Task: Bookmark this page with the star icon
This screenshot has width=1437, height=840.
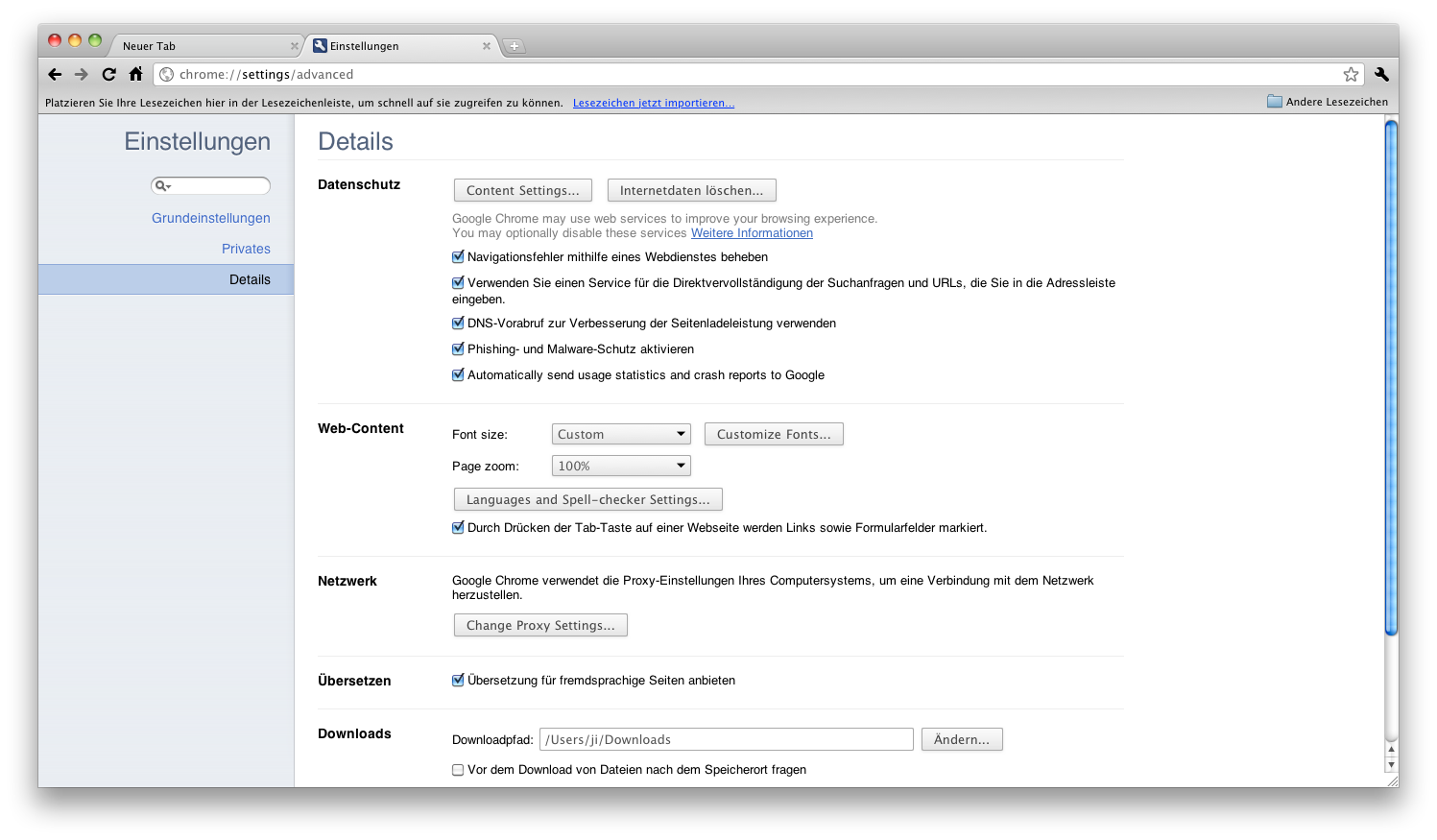Action: 1352,74
